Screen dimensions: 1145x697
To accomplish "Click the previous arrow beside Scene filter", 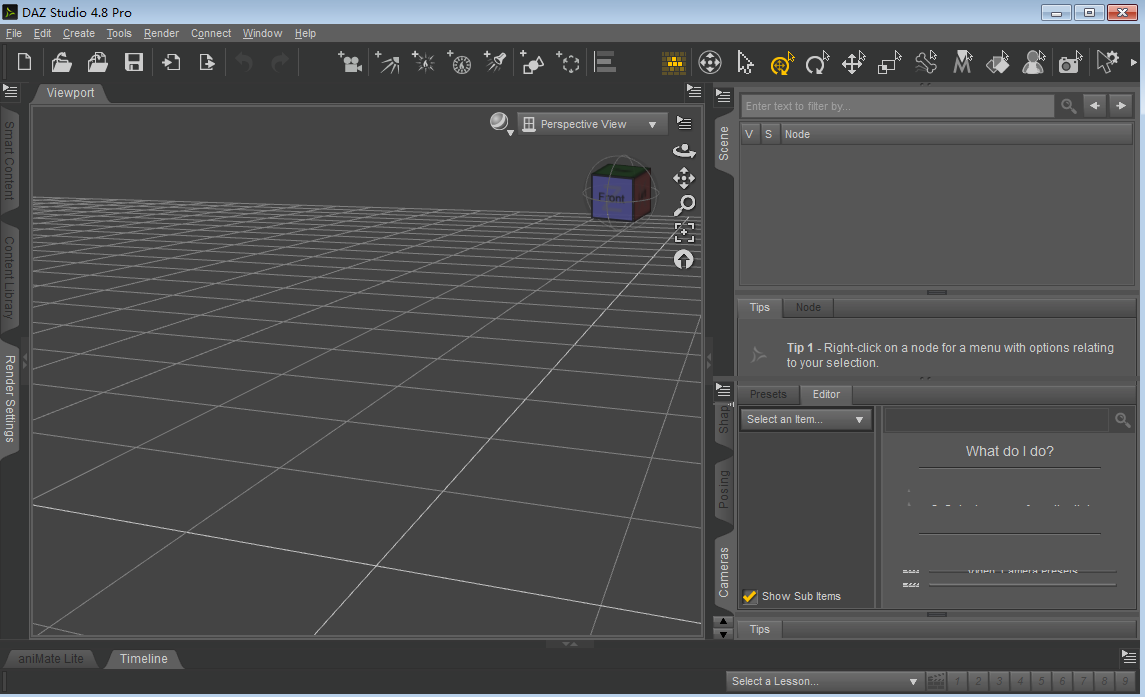I will tap(1095, 106).
